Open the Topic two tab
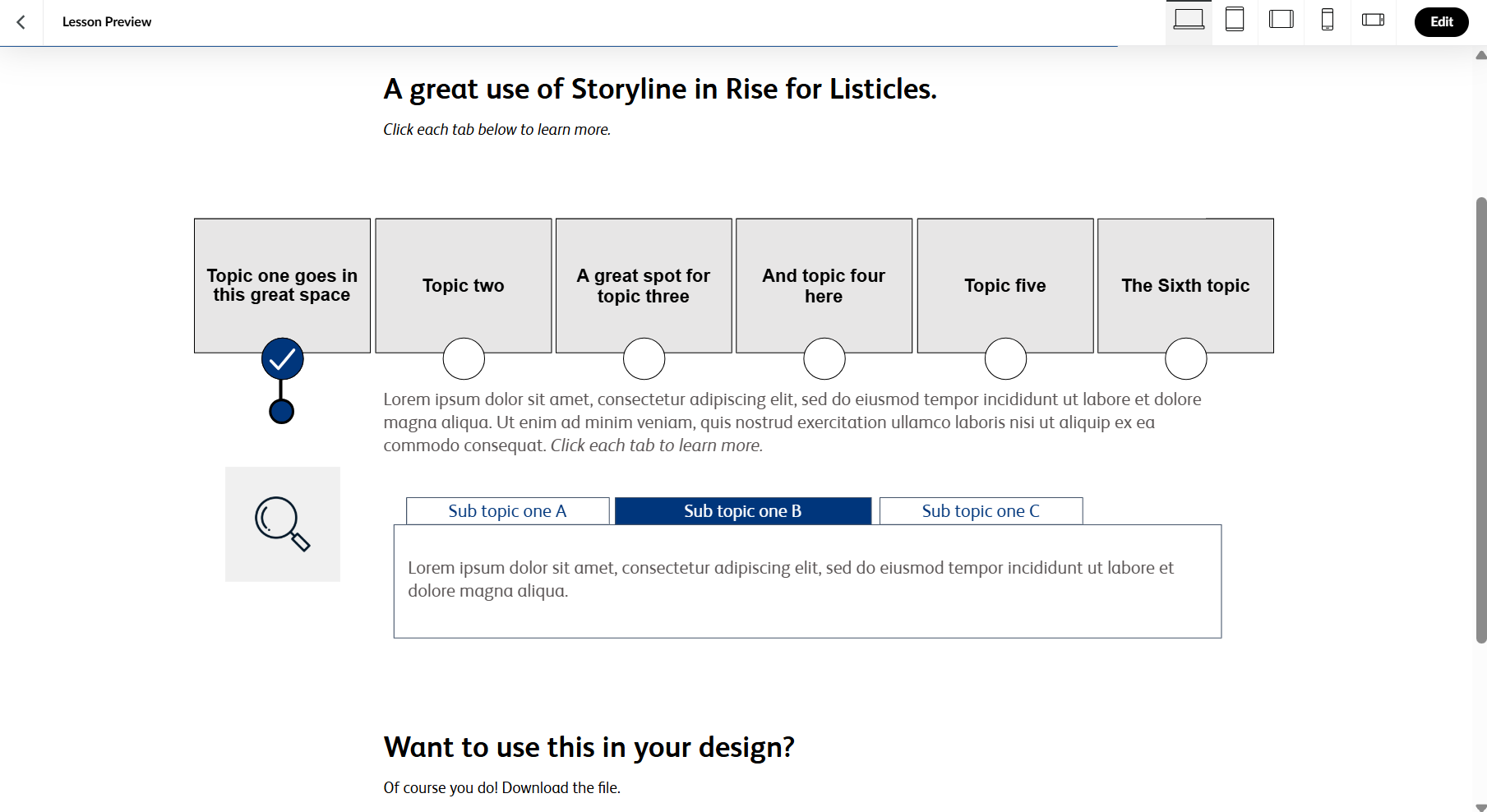Image resolution: width=1487 pixels, height=812 pixels. [463, 285]
